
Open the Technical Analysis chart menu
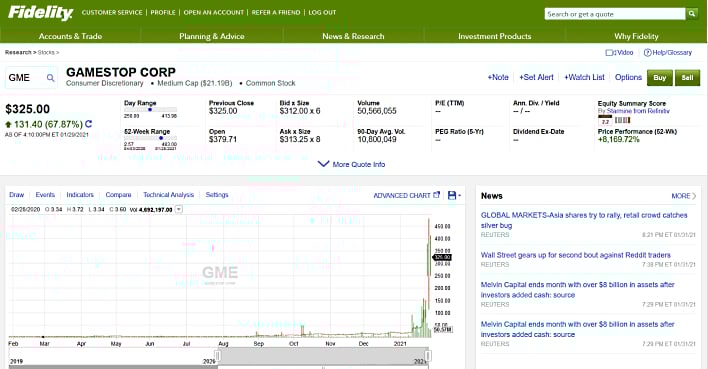168,195
